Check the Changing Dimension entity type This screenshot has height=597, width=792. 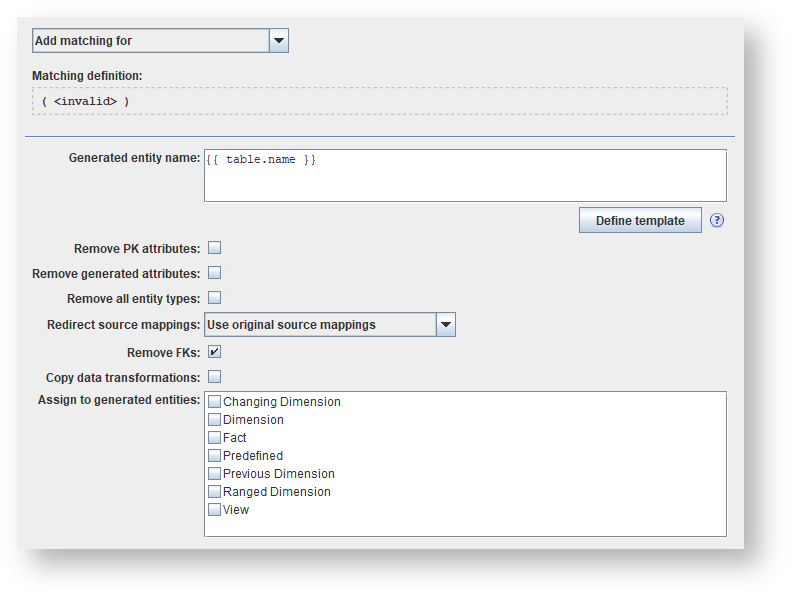pyautogui.click(x=215, y=402)
